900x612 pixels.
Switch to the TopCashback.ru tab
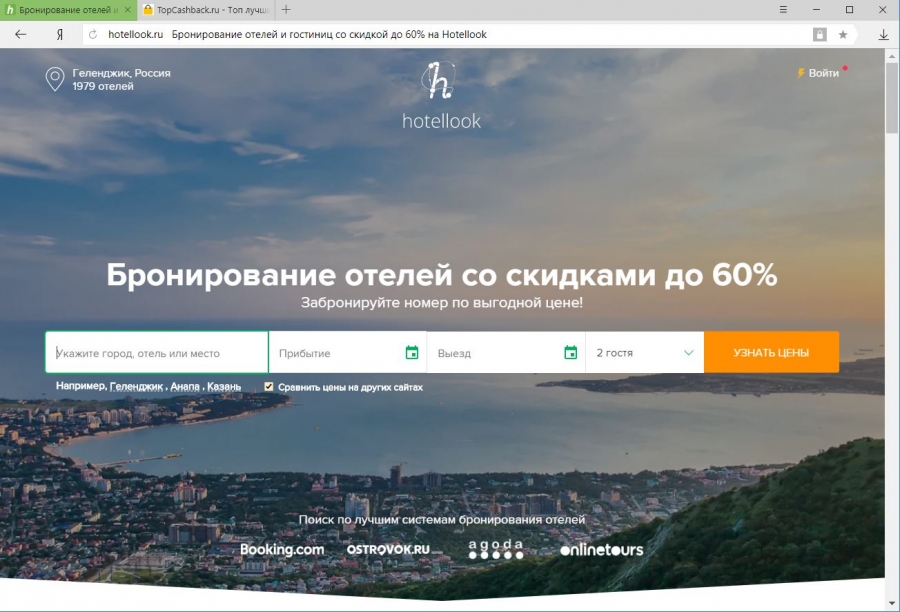pyautogui.click(x=206, y=10)
